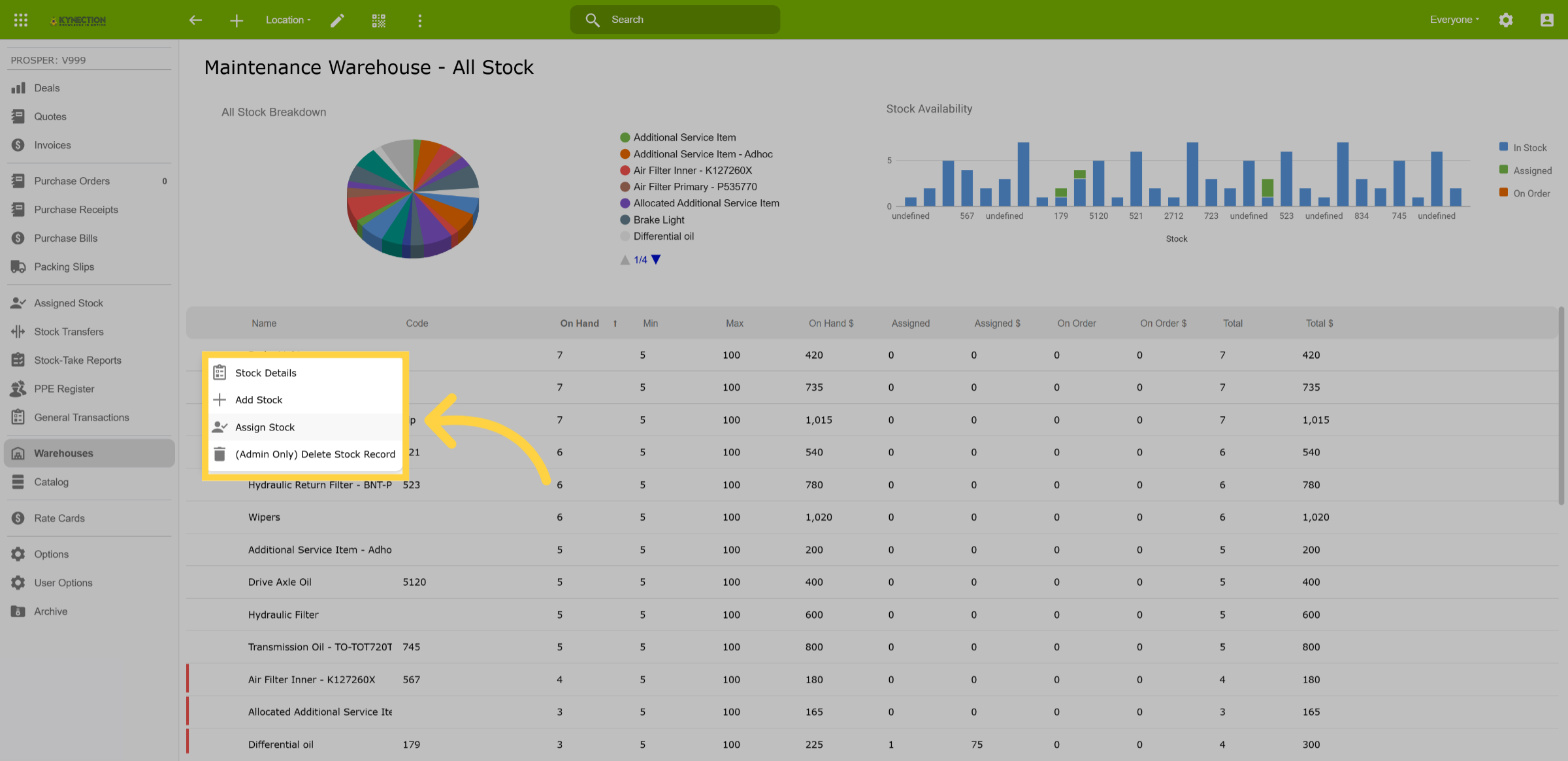The height and width of the screenshot is (761, 1568).
Task: Open the user account profile icon
Action: (1547, 20)
